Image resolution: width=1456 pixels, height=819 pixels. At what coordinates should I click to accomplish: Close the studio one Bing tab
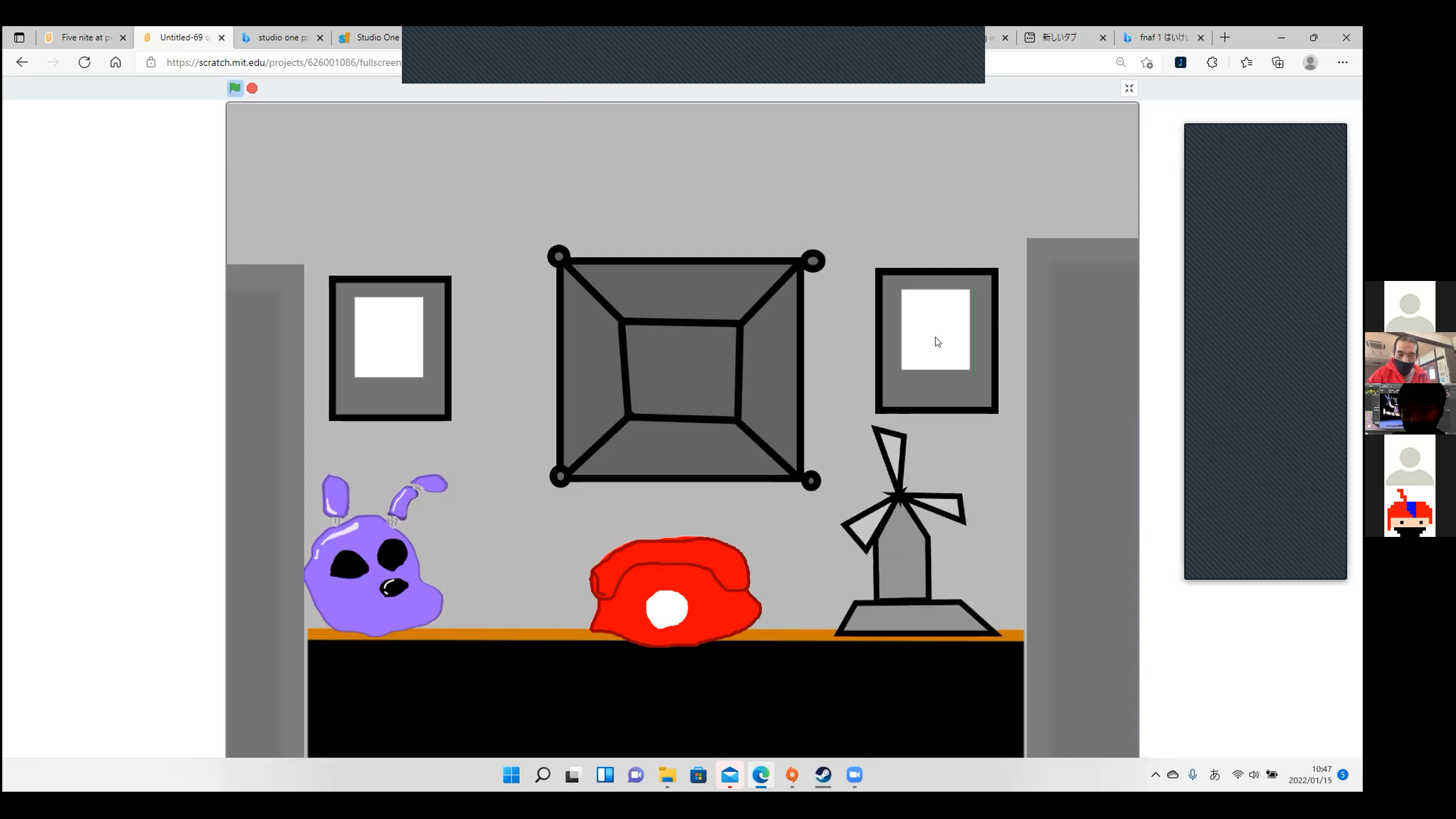pyautogui.click(x=320, y=38)
